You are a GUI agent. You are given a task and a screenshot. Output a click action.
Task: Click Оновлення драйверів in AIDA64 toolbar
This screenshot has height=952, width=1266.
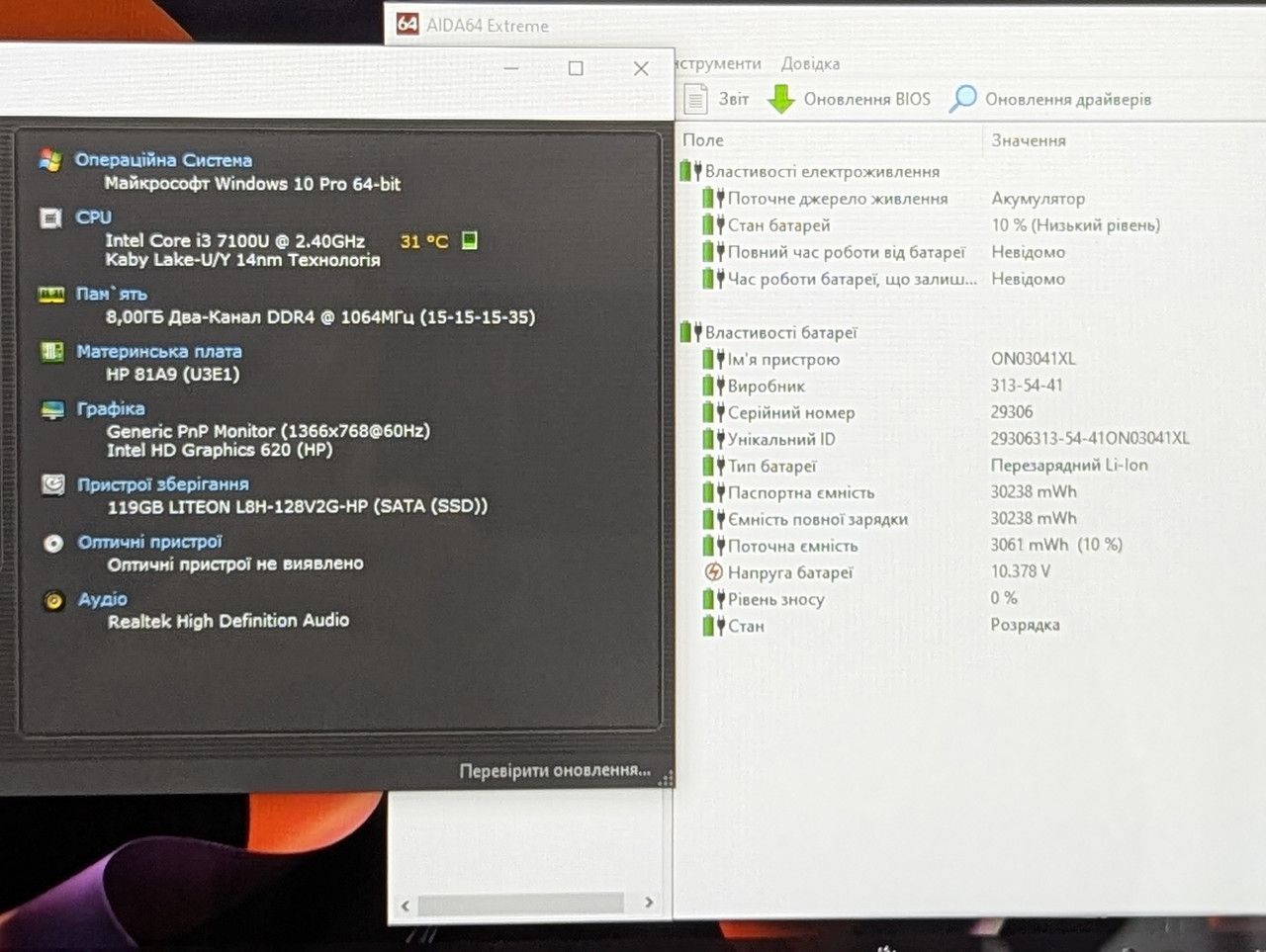[x=1050, y=99]
